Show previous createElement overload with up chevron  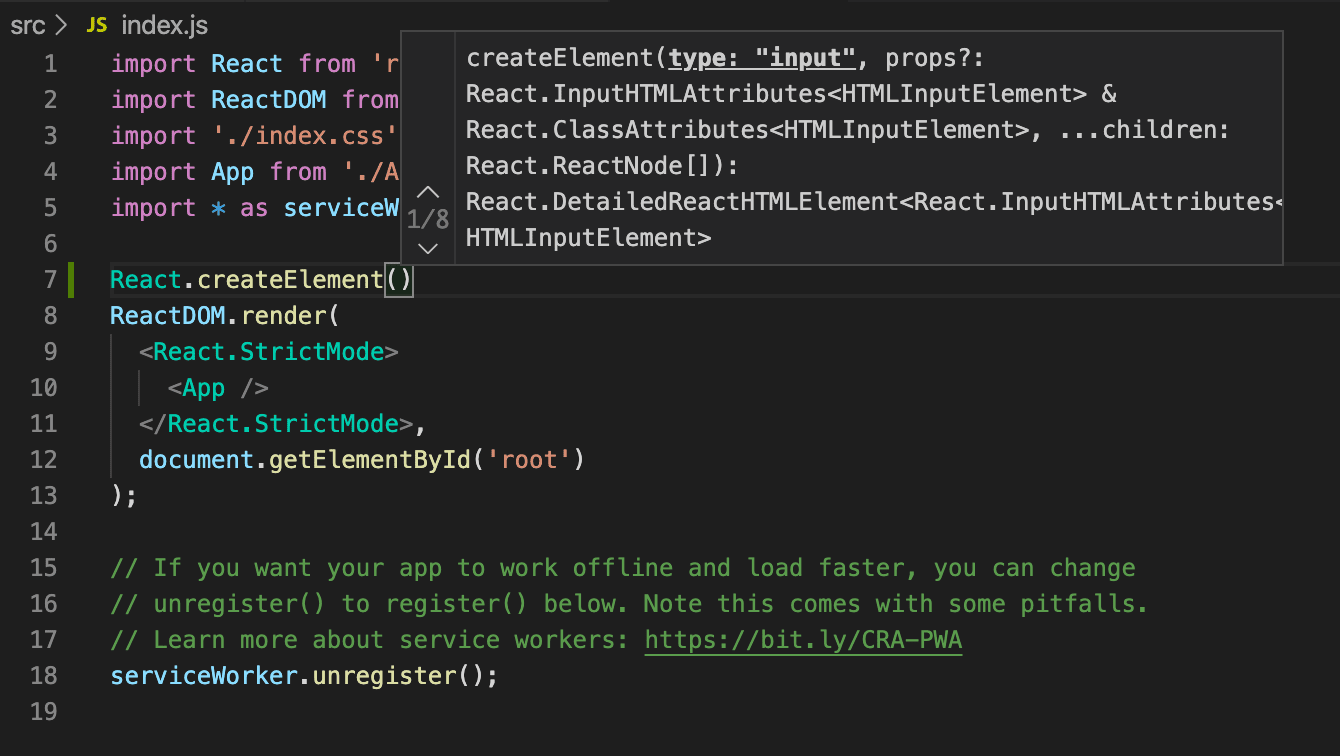[x=428, y=192]
